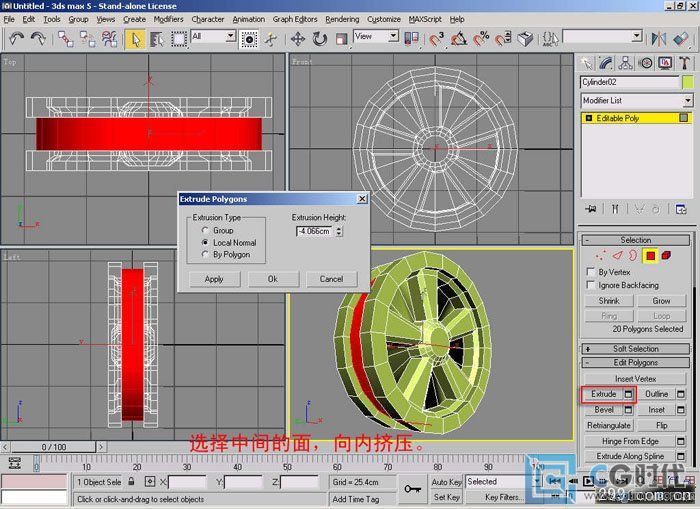The height and width of the screenshot is (509, 700).
Task: Open the Motion tab in the command panel
Action: point(646,63)
